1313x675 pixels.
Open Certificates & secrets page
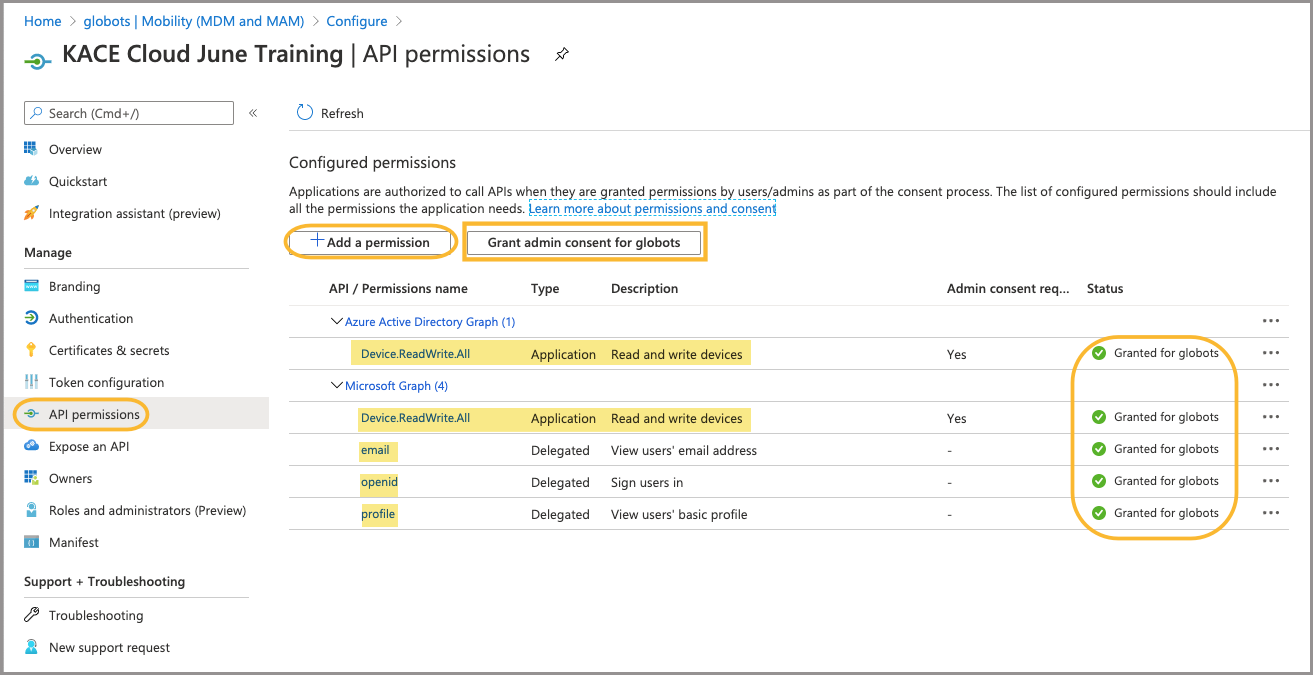coord(109,350)
